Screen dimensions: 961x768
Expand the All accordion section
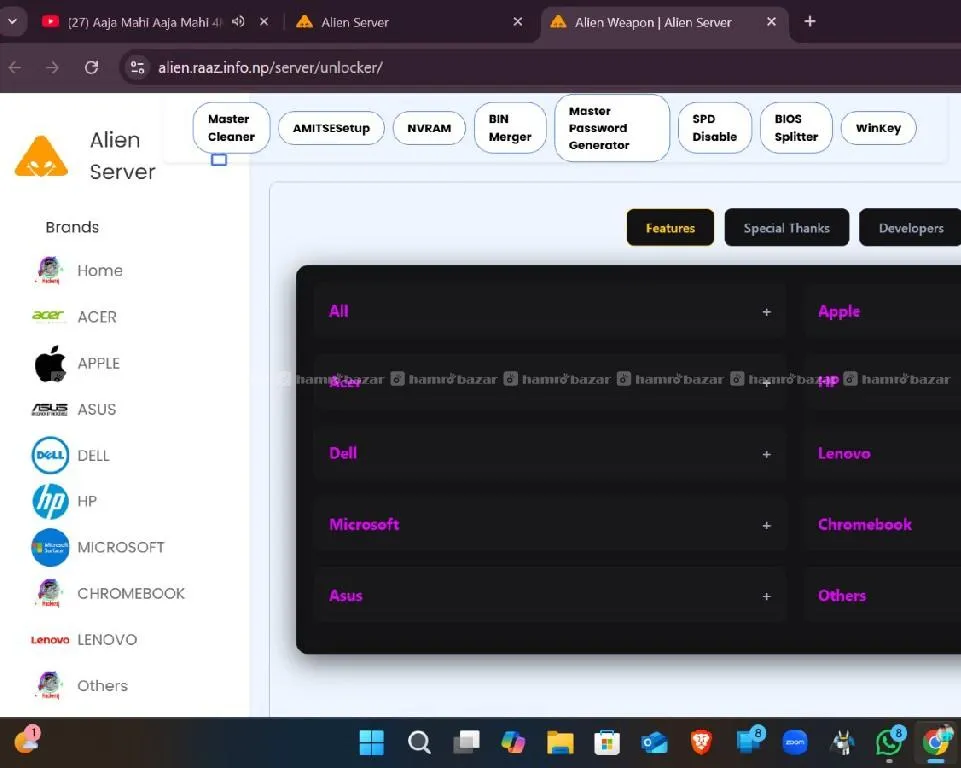pyautogui.click(x=766, y=312)
